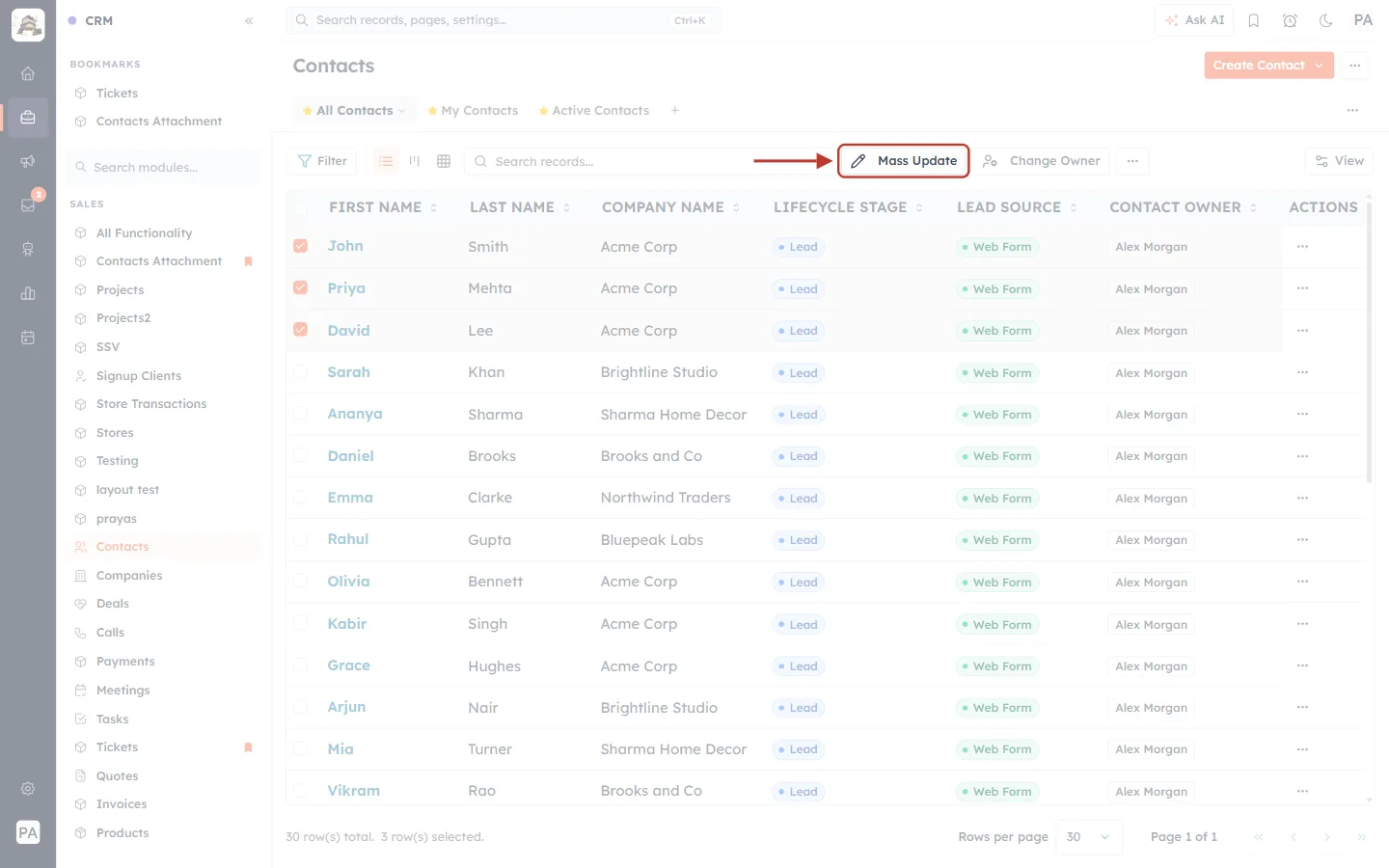Open Deals module in sidebar

tap(113, 604)
